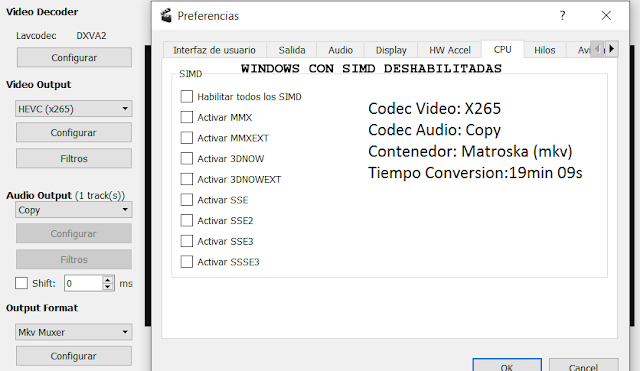Toggle the audio Shift checkbox

[21, 283]
